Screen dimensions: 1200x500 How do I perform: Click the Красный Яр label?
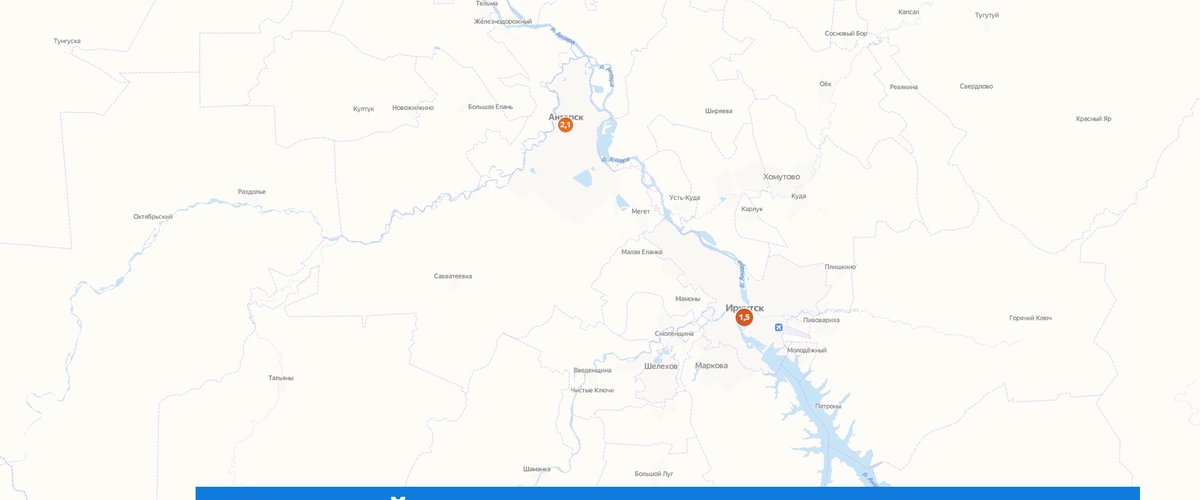coord(1094,118)
